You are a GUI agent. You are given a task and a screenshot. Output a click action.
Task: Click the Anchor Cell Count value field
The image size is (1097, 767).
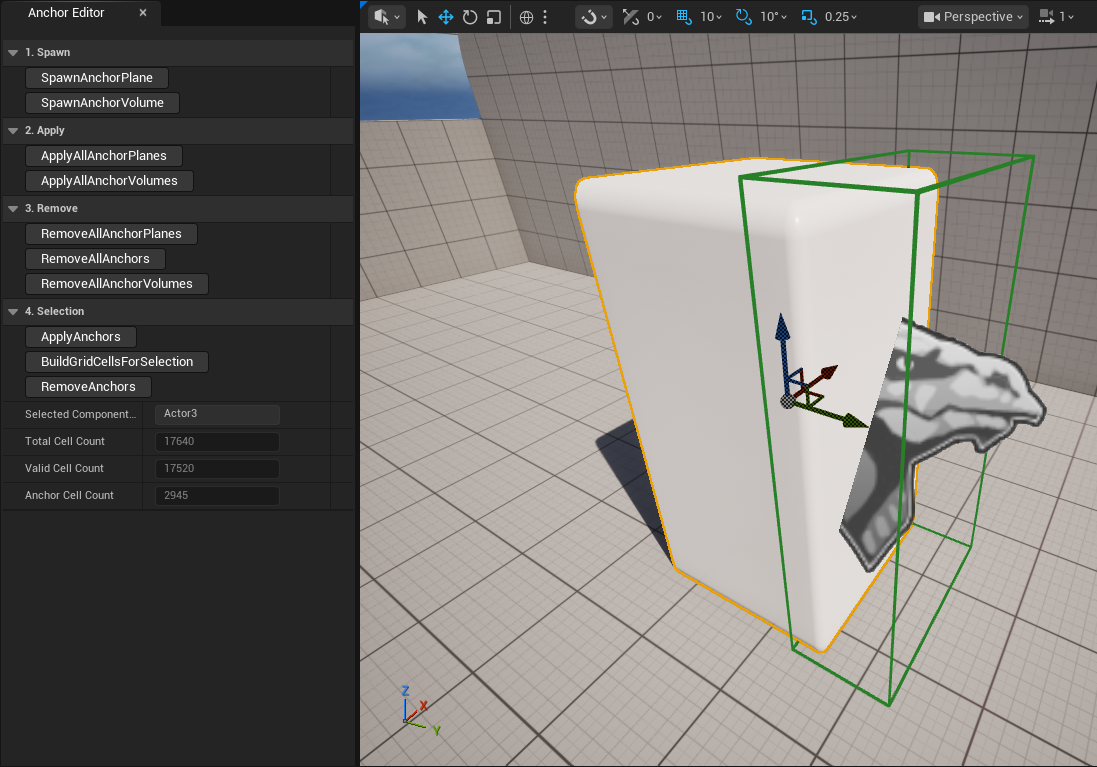point(217,496)
